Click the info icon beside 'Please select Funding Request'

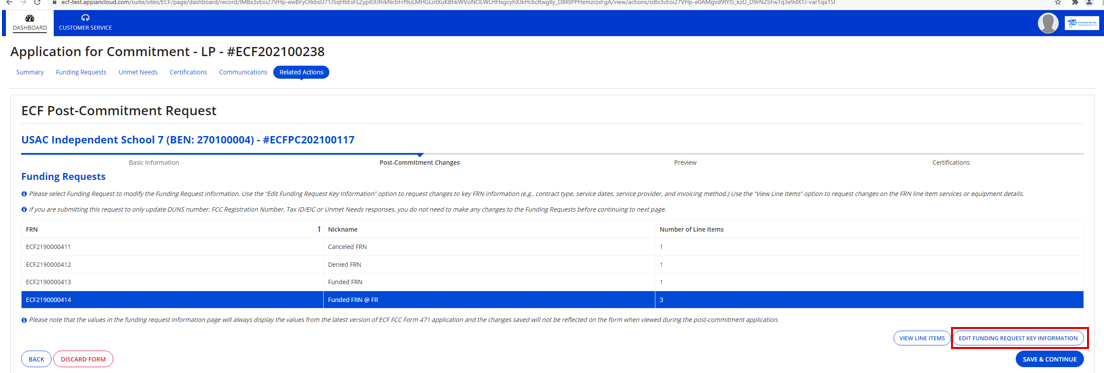pos(24,194)
